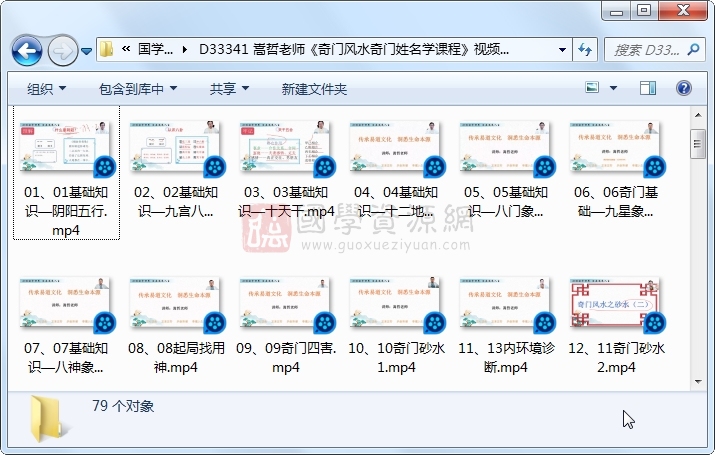Select thumbnail of 07基础知识—八神象...
Image resolution: width=715 pixels, height=455 pixels.
67,304
